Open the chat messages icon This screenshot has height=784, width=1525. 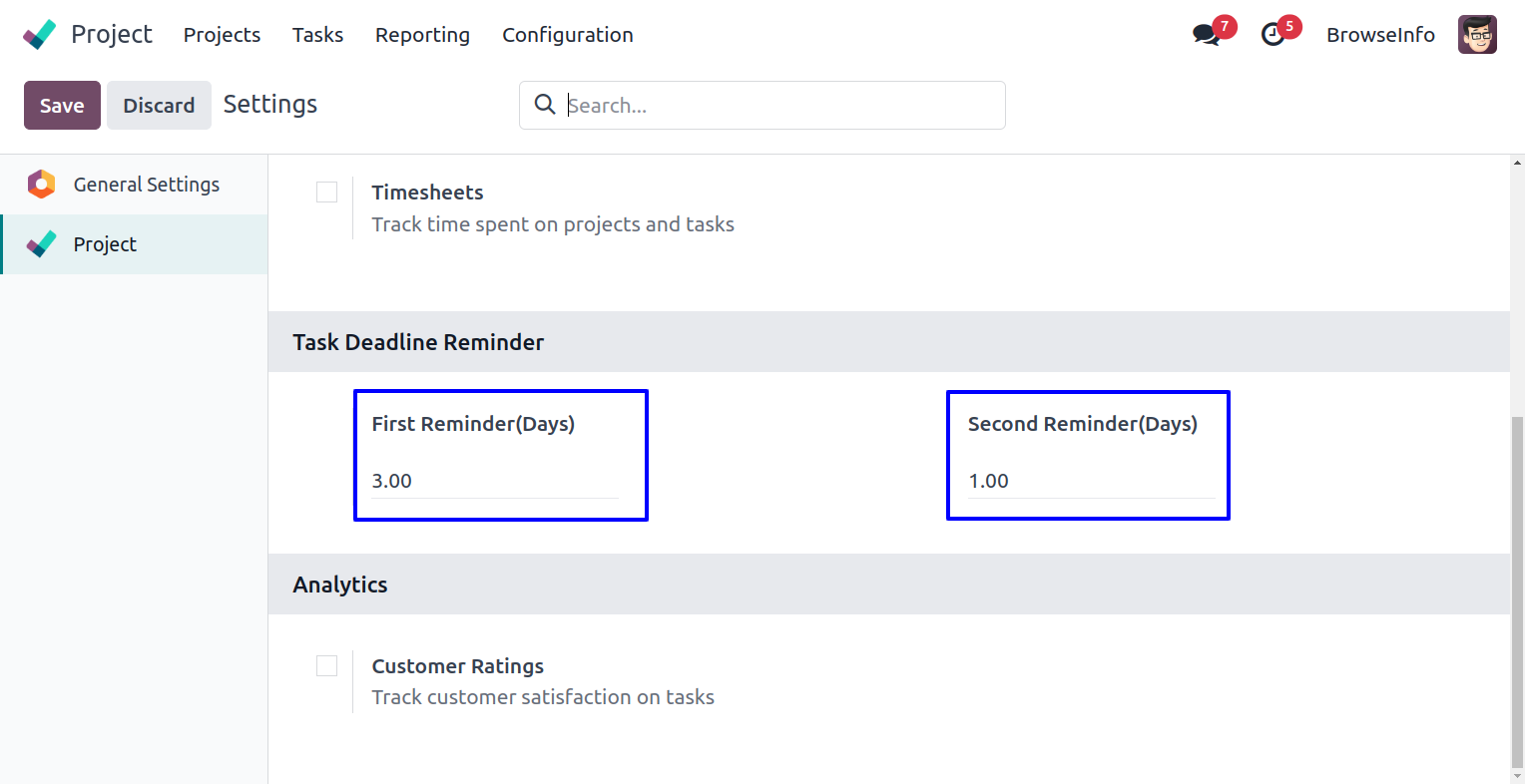(1206, 35)
